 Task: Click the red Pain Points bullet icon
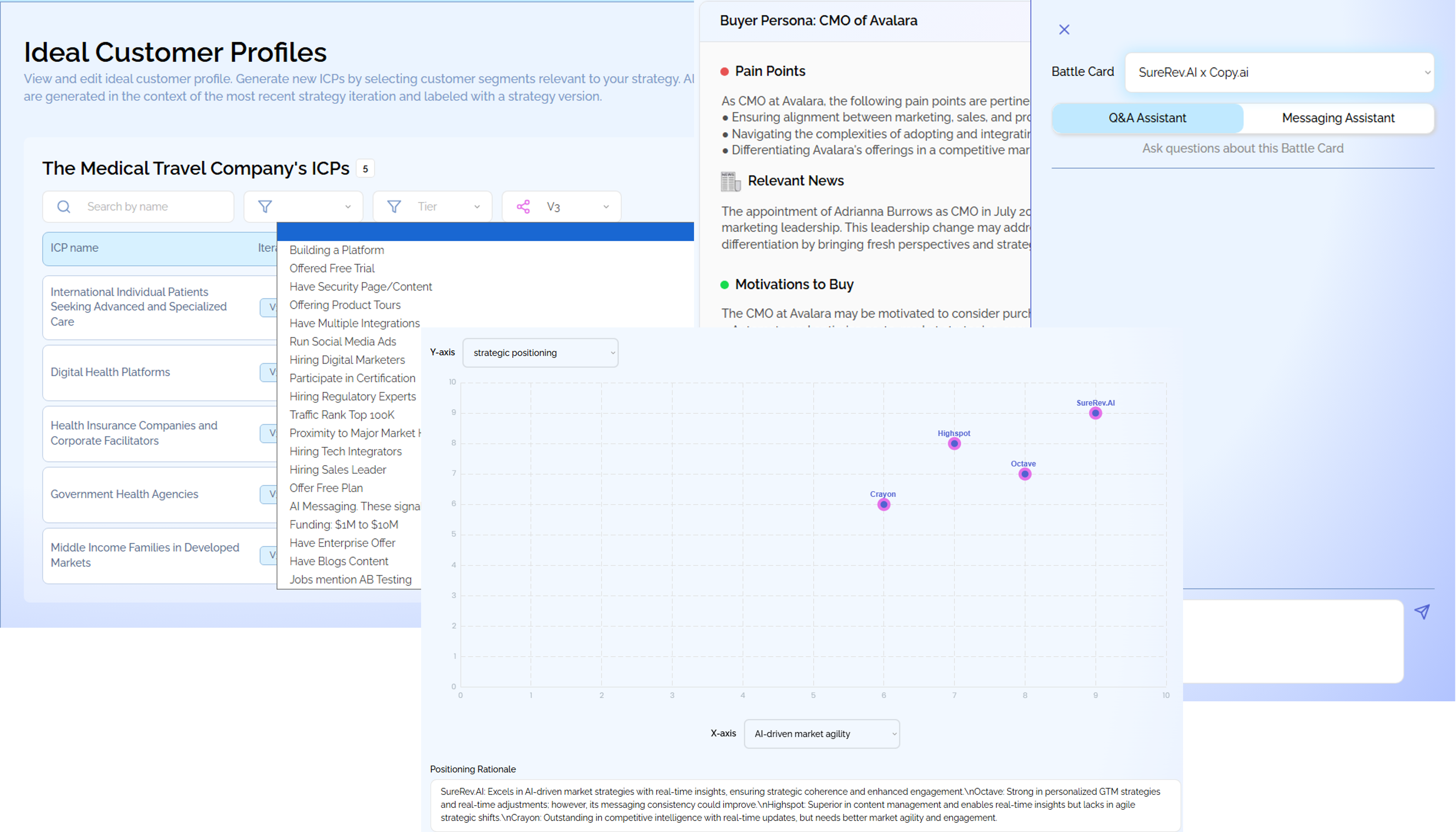(x=725, y=71)
